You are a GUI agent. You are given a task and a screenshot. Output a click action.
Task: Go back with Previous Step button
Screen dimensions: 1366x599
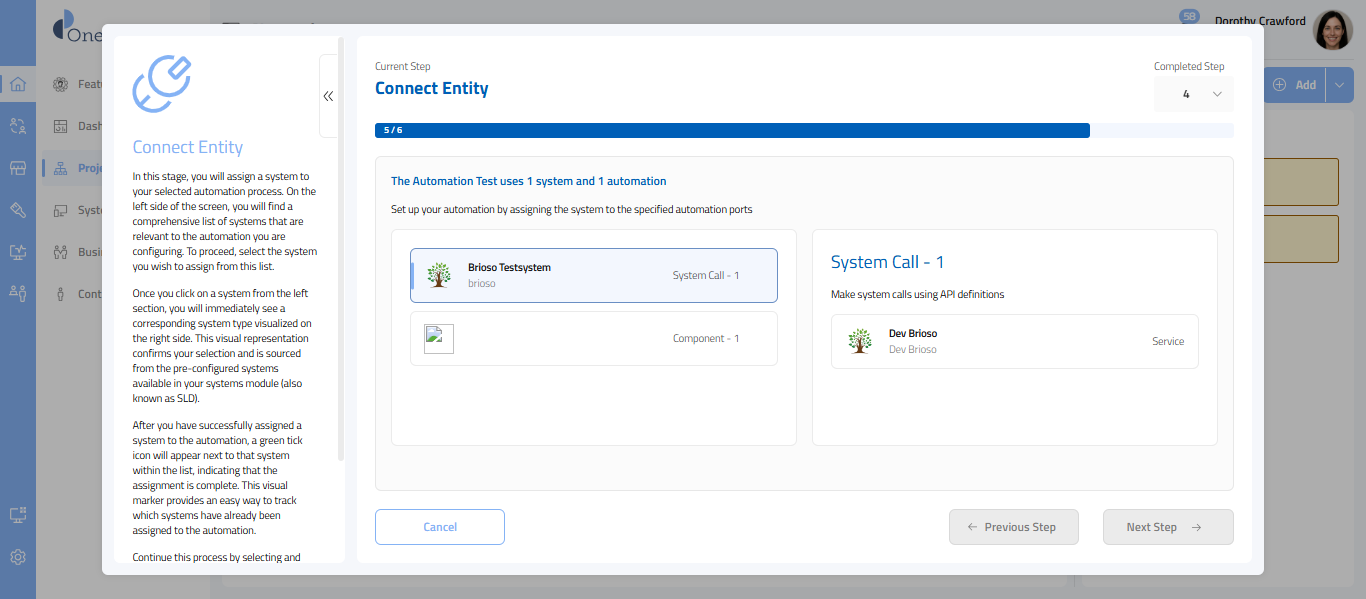[1013, 527]
